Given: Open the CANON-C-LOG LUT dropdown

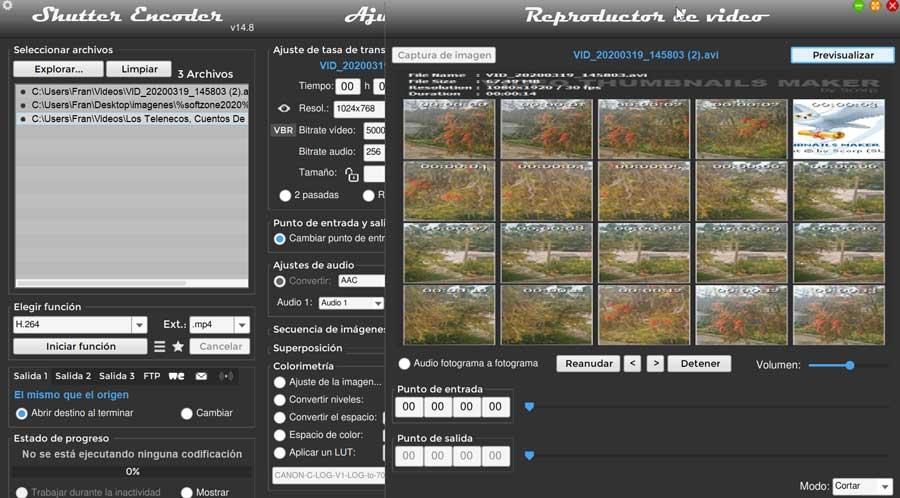Looking at the screenshot, I should pyautogui.click(x=328, y=475).
